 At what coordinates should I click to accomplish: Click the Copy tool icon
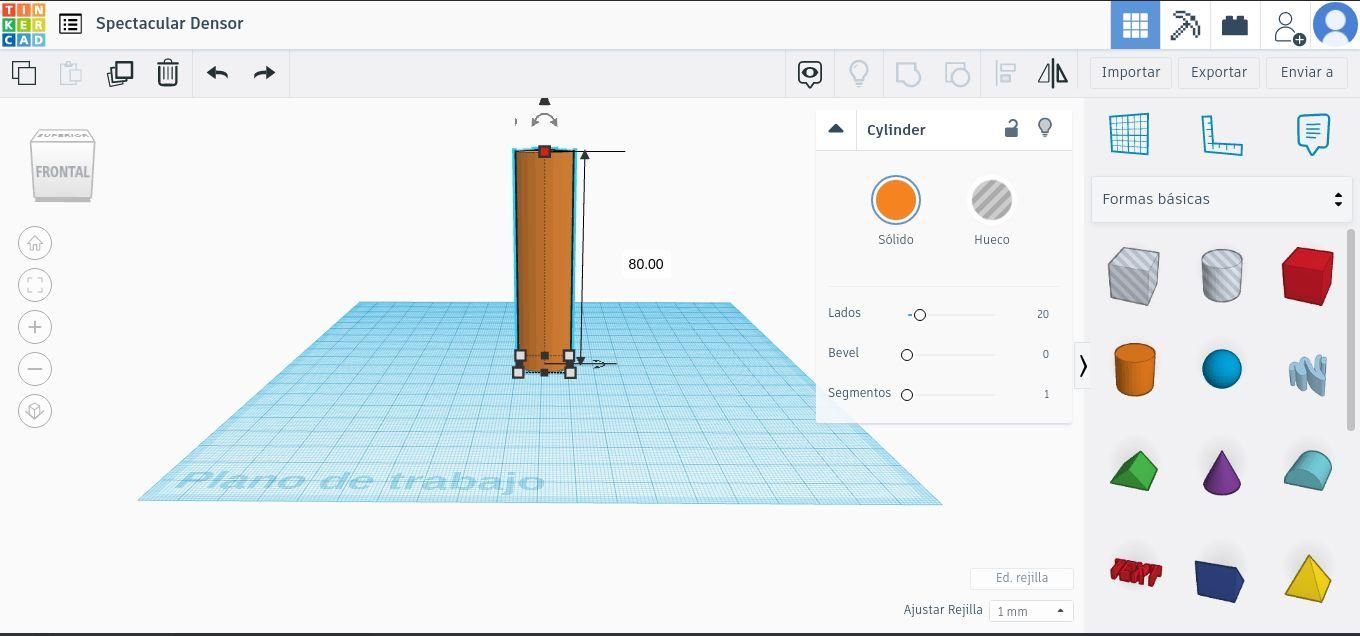pyautogui.click(x=24, y=73)
